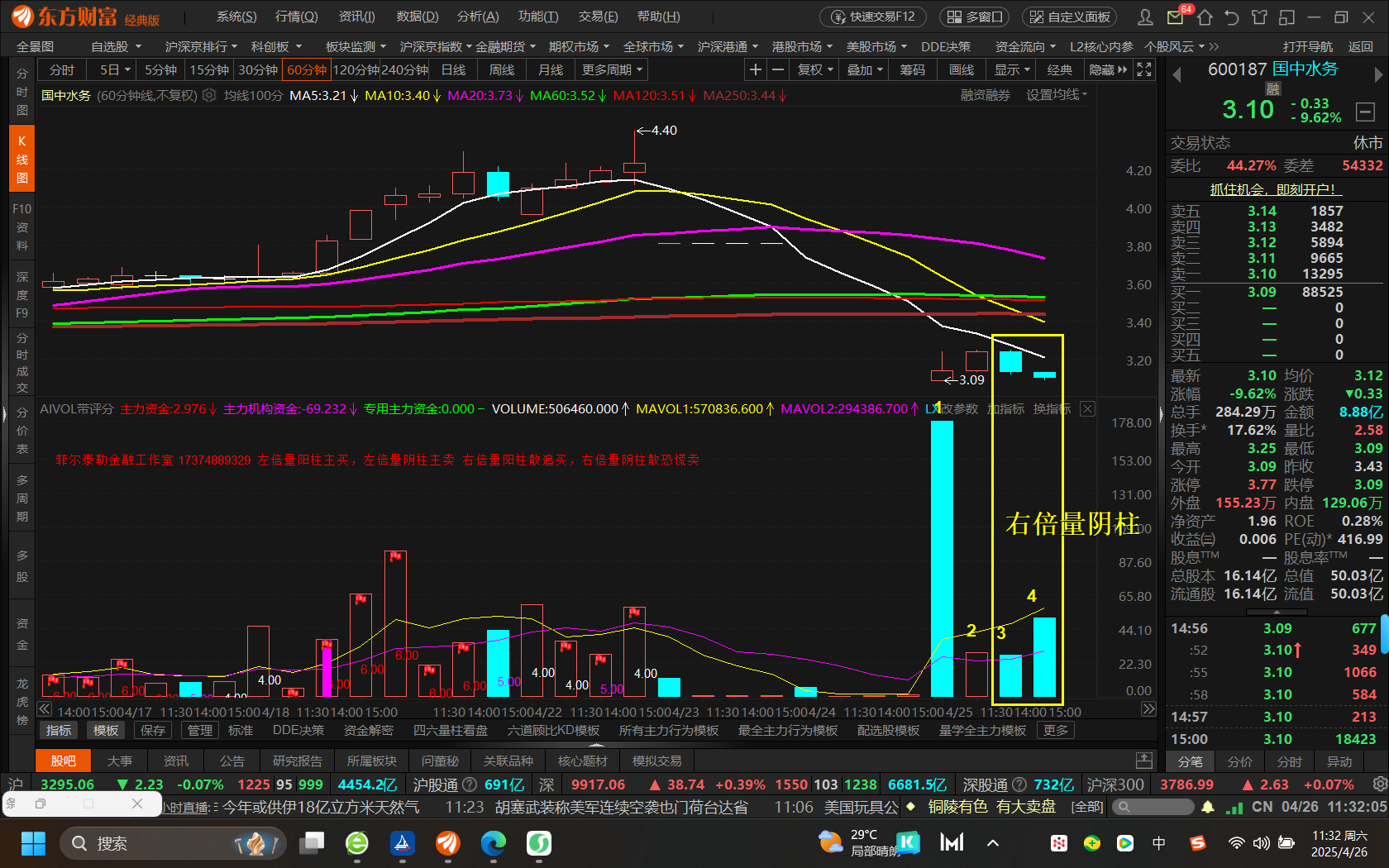This screenshot has width=1389, height=868.
Task: Switch chart period to 日线
Action: tap(453, 70)
